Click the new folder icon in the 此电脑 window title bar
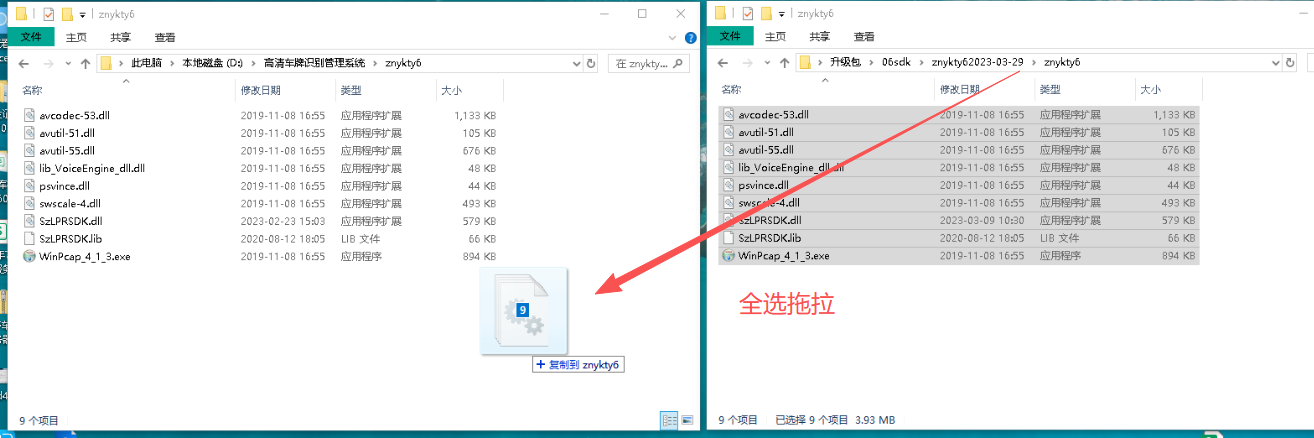Screen dimensions: 1314x438 (x=67, y=14)
